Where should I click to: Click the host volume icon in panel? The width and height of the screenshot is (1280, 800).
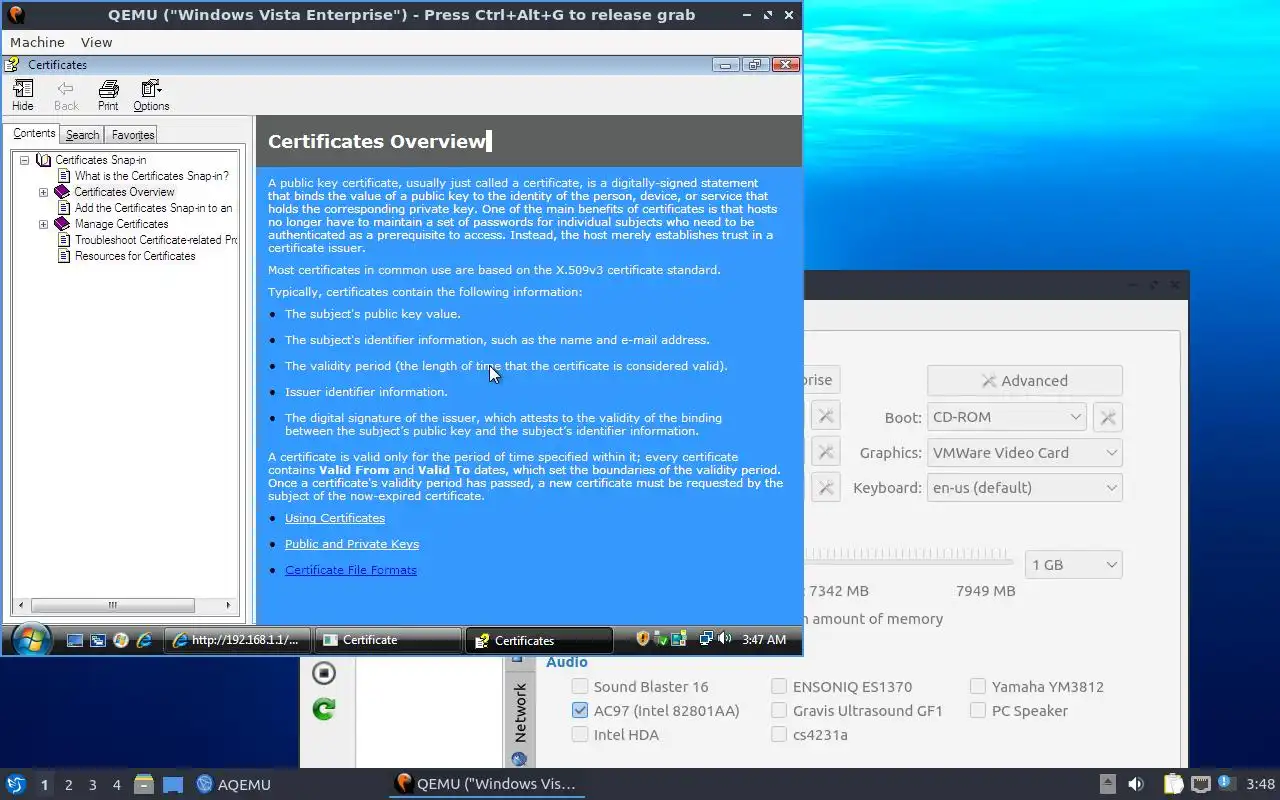[x=1136, y=784]
